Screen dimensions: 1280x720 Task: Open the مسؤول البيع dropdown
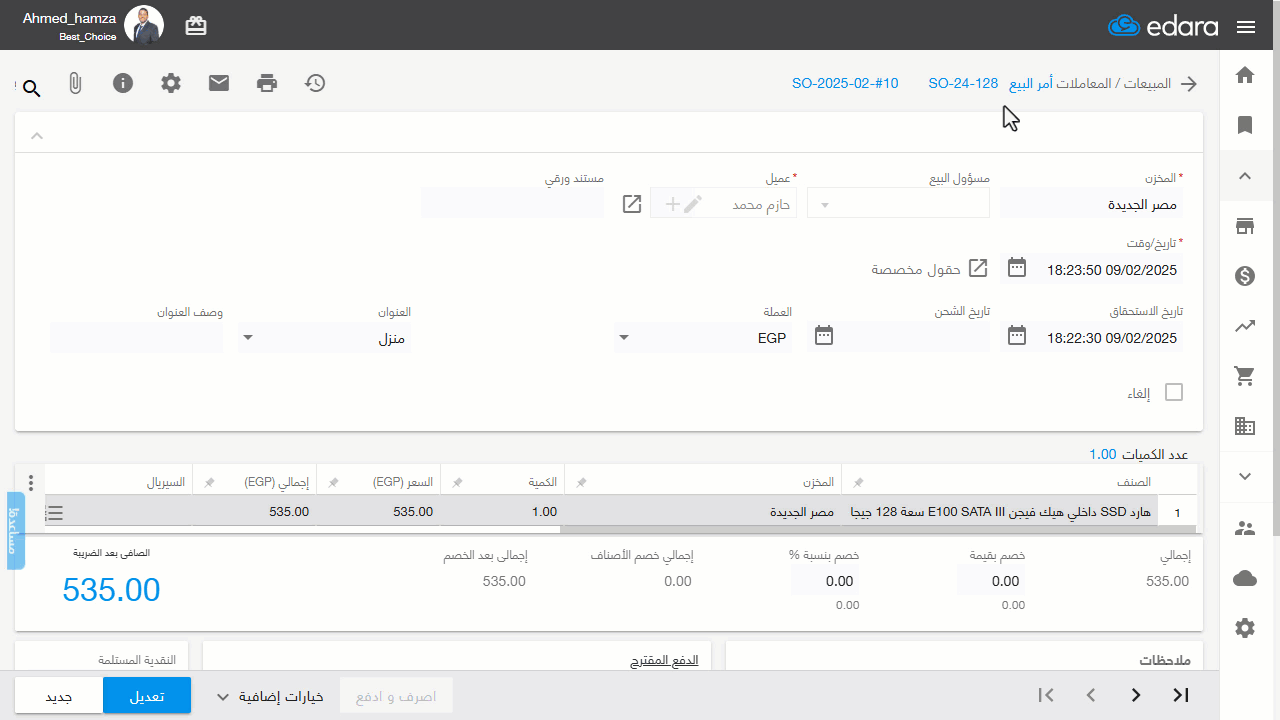[x=898, y=204]
